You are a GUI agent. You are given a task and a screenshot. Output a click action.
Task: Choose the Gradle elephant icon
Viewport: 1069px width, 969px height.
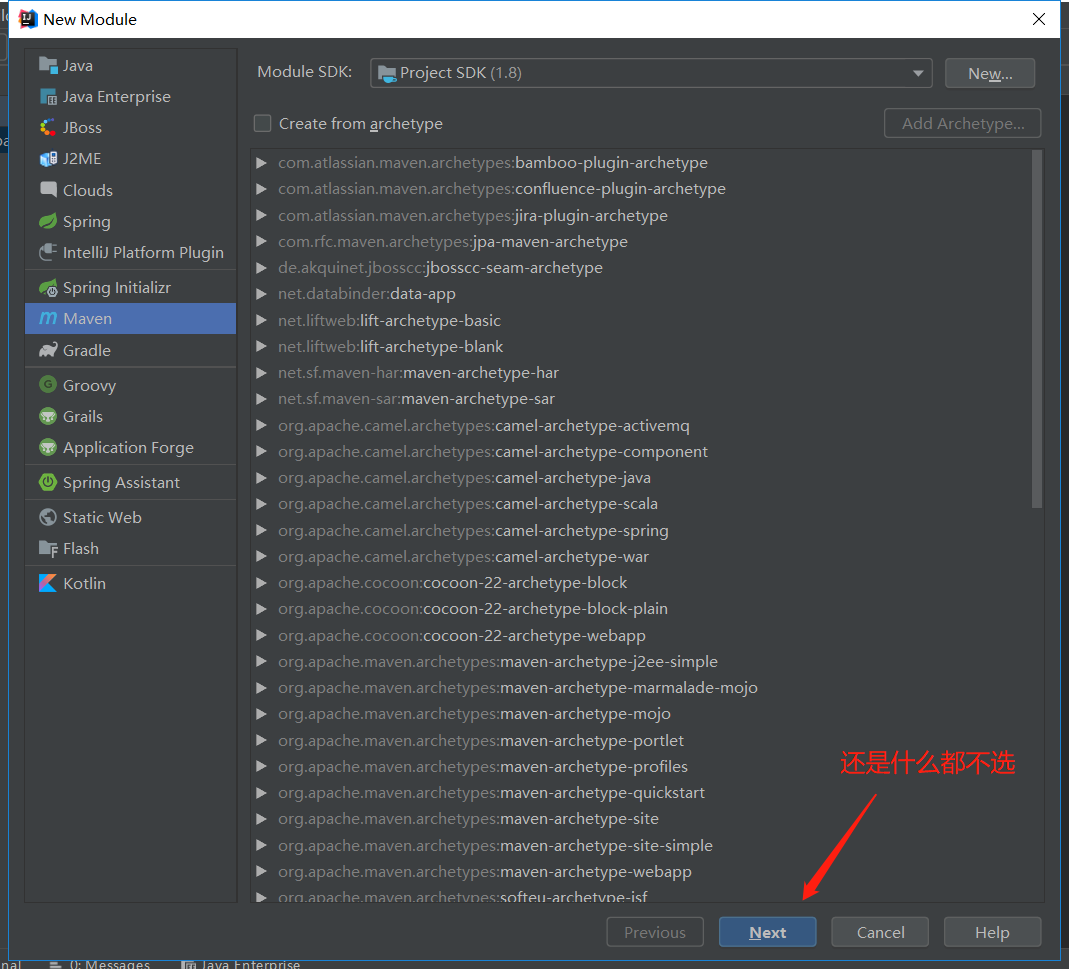click(x=48, y=350)
